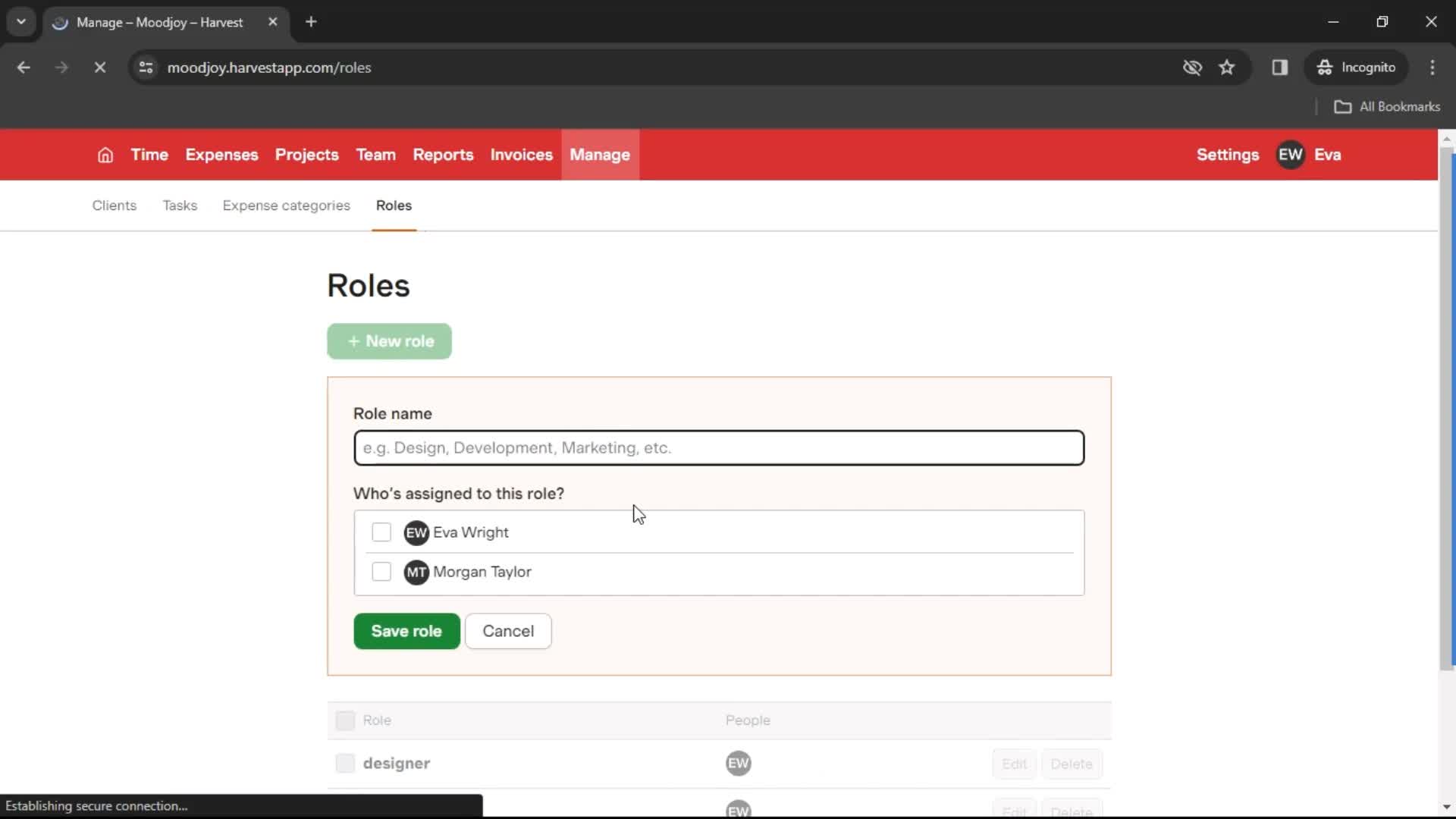This screenshot has height=819, width=1456.
Task: Switch to the Clients tab
Action: pyautogui.click(x=113, y=205)
